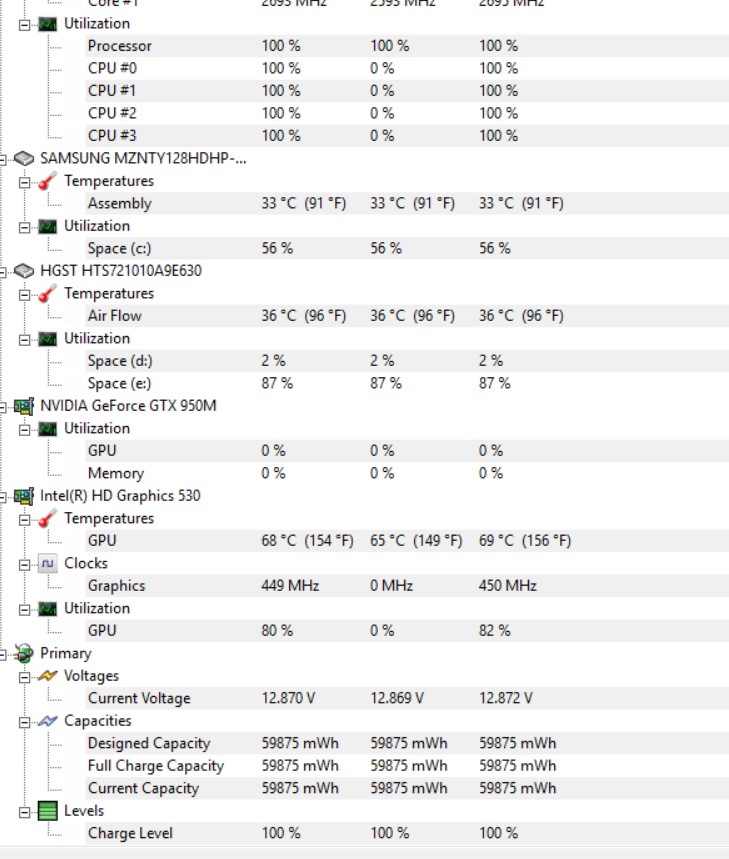Screen dimensions: 729x859
Task: Click the green Levels icon
Action: (47, 811)
